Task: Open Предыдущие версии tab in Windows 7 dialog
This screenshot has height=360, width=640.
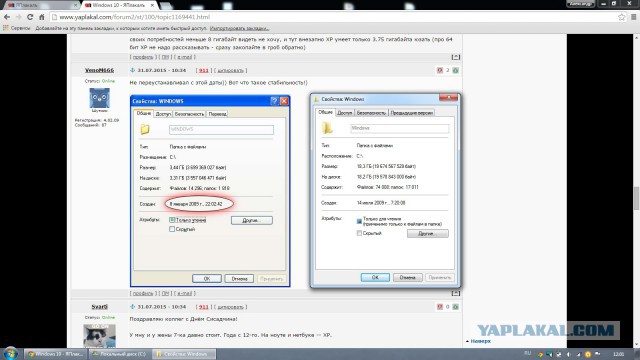Action: pyautogui.click(x=411, y=113)
